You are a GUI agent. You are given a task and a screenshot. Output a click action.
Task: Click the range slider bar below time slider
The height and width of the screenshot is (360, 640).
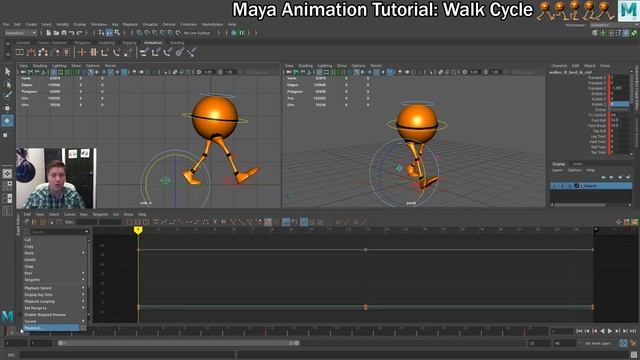coord(178,343)
